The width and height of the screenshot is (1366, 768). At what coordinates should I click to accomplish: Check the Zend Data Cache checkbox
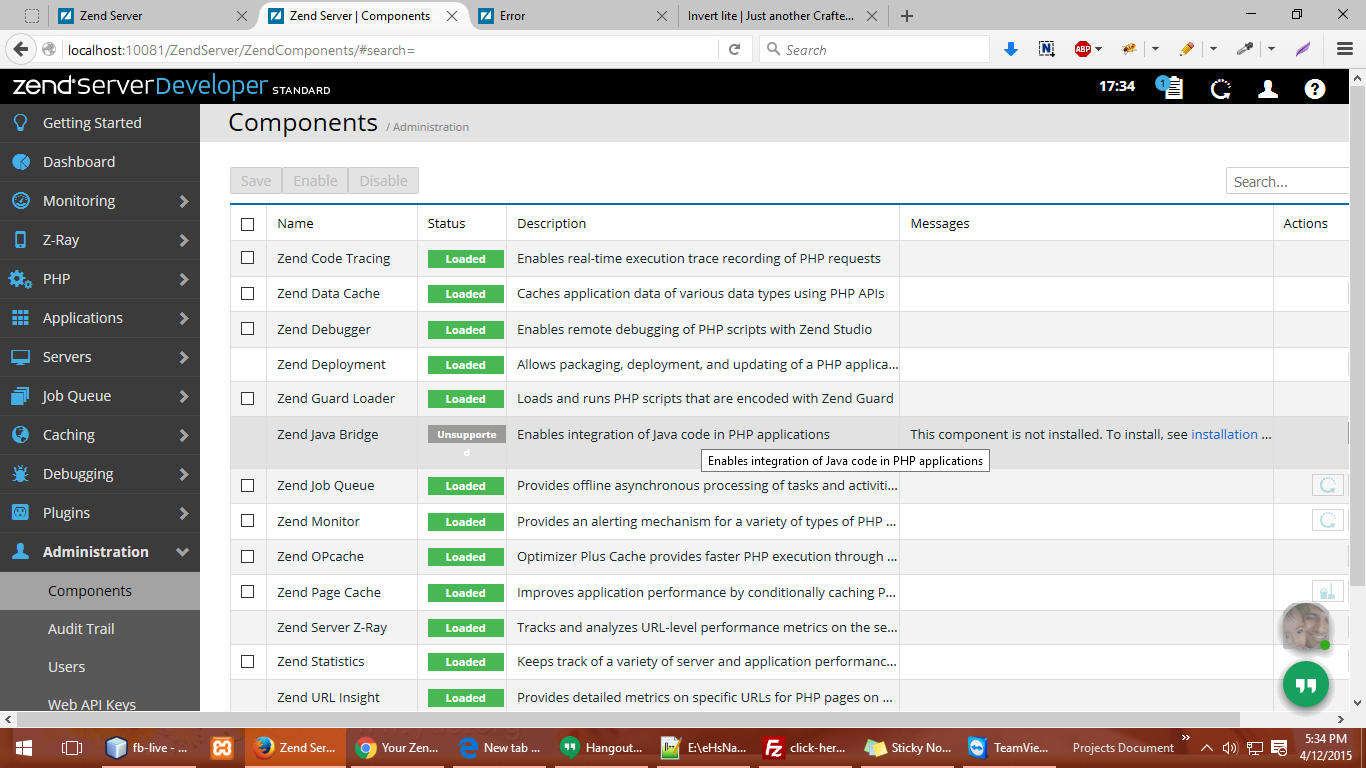[x=248, y=293]
